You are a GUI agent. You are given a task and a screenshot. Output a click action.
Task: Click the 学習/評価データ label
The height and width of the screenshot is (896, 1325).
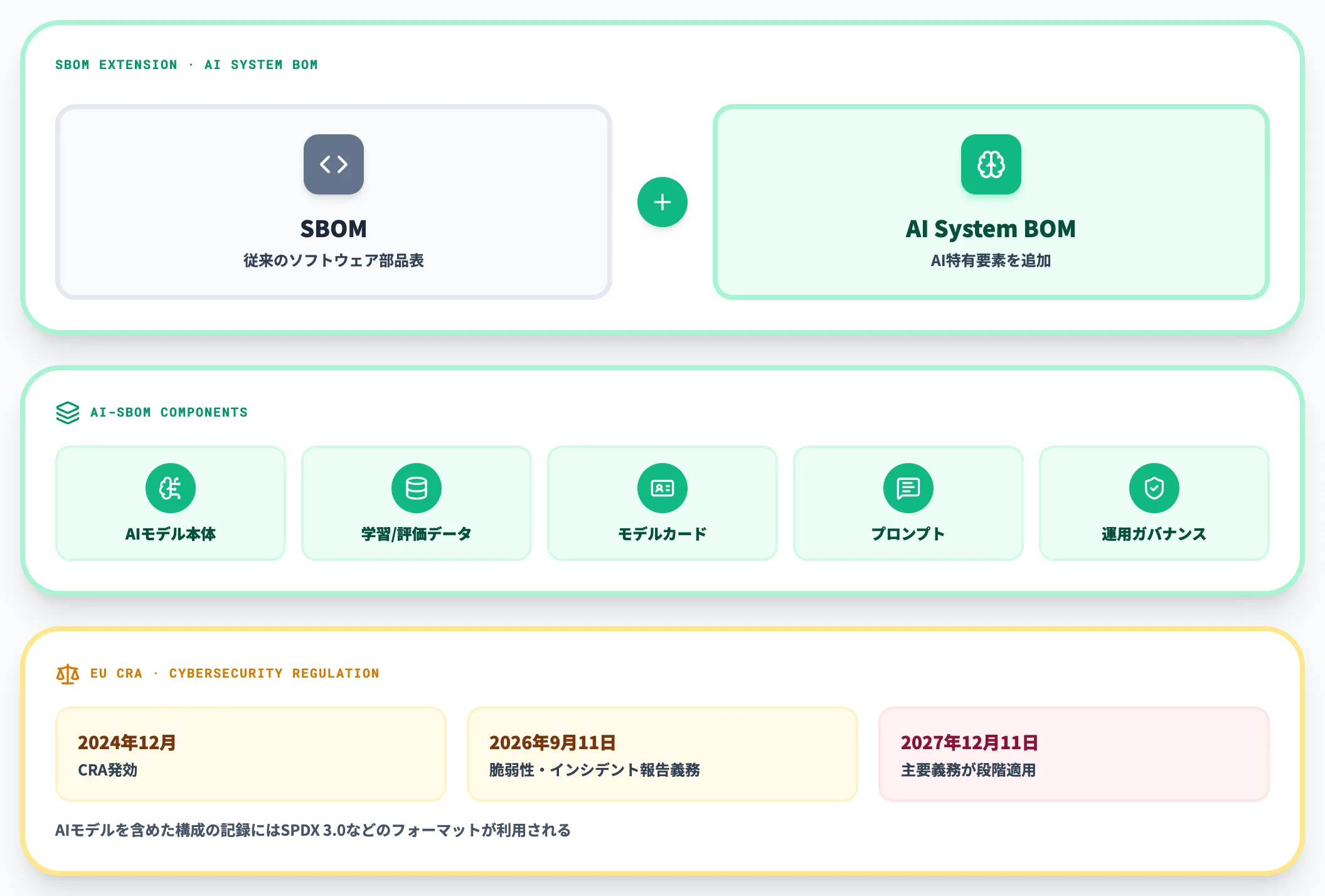[x=417, y=534]
